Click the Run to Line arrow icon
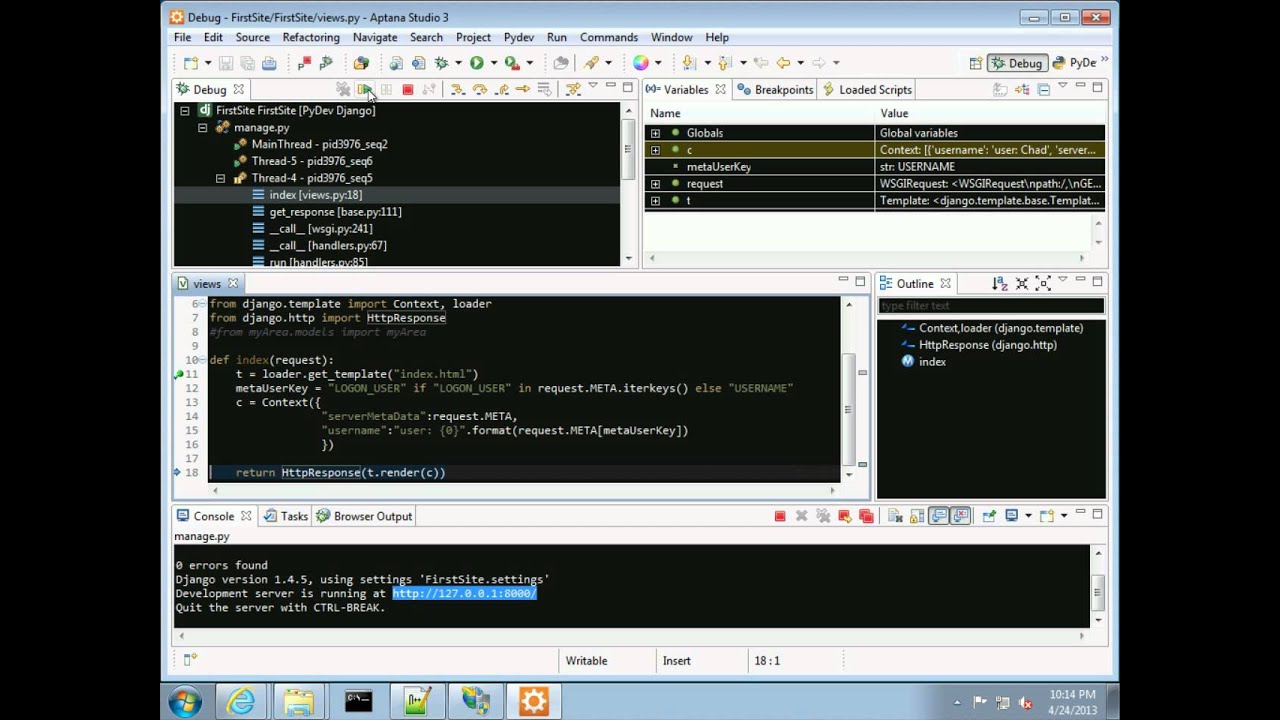The image size is (1280, 720). click(x=522, y=89)
